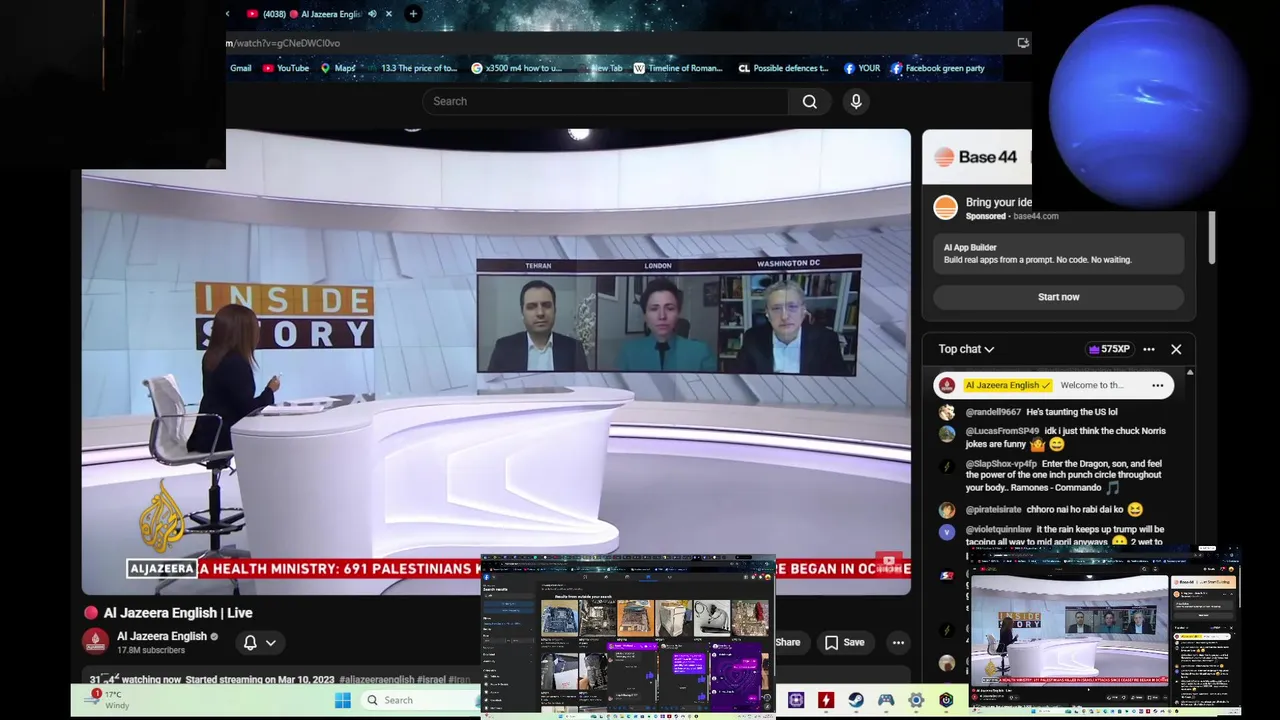Open the 'Timeline of Roman...' Wikipedia bookmark
1280x720 pixels.
tap(678, 68)
